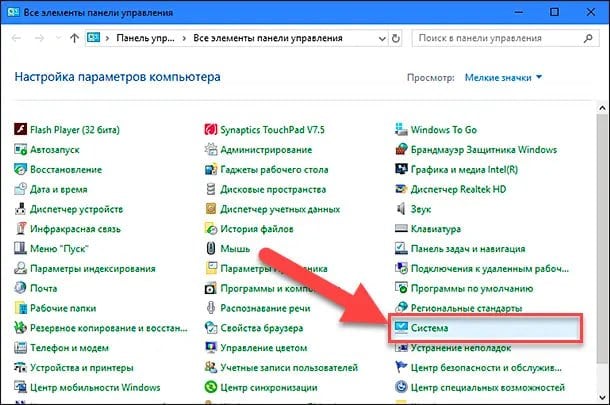The width and height of the screenshot is (610, 405).
Task: Click the control panel icon in address bar
Action: (93, 38)
